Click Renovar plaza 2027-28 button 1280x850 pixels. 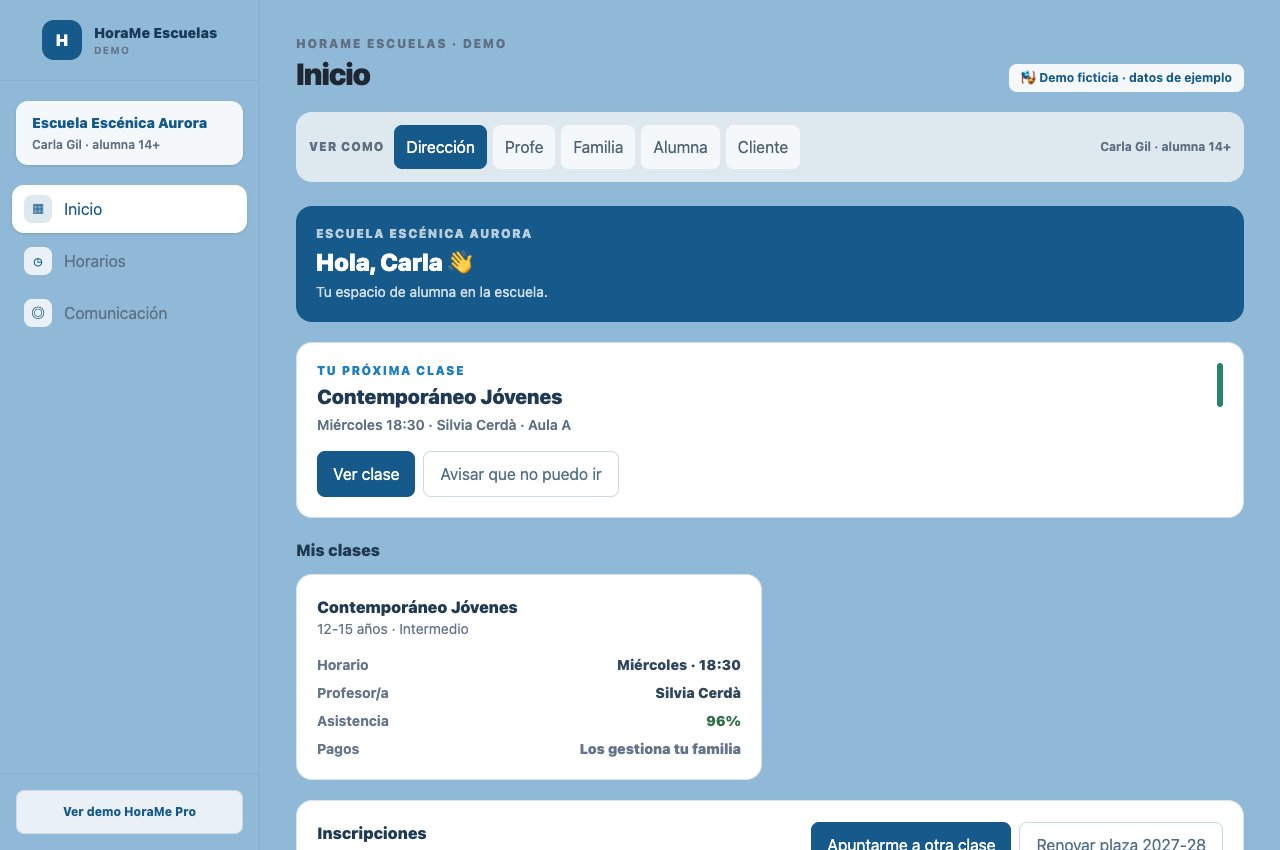coord(1121,836)
